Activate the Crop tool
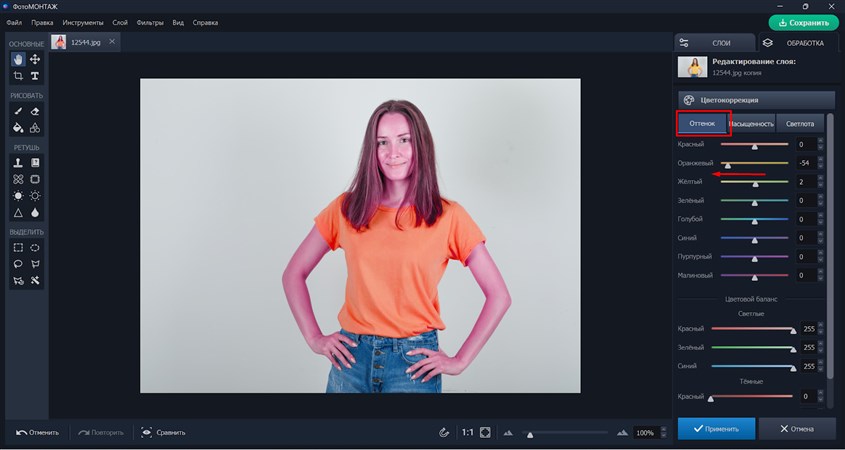845x450 pixels. 18,76
